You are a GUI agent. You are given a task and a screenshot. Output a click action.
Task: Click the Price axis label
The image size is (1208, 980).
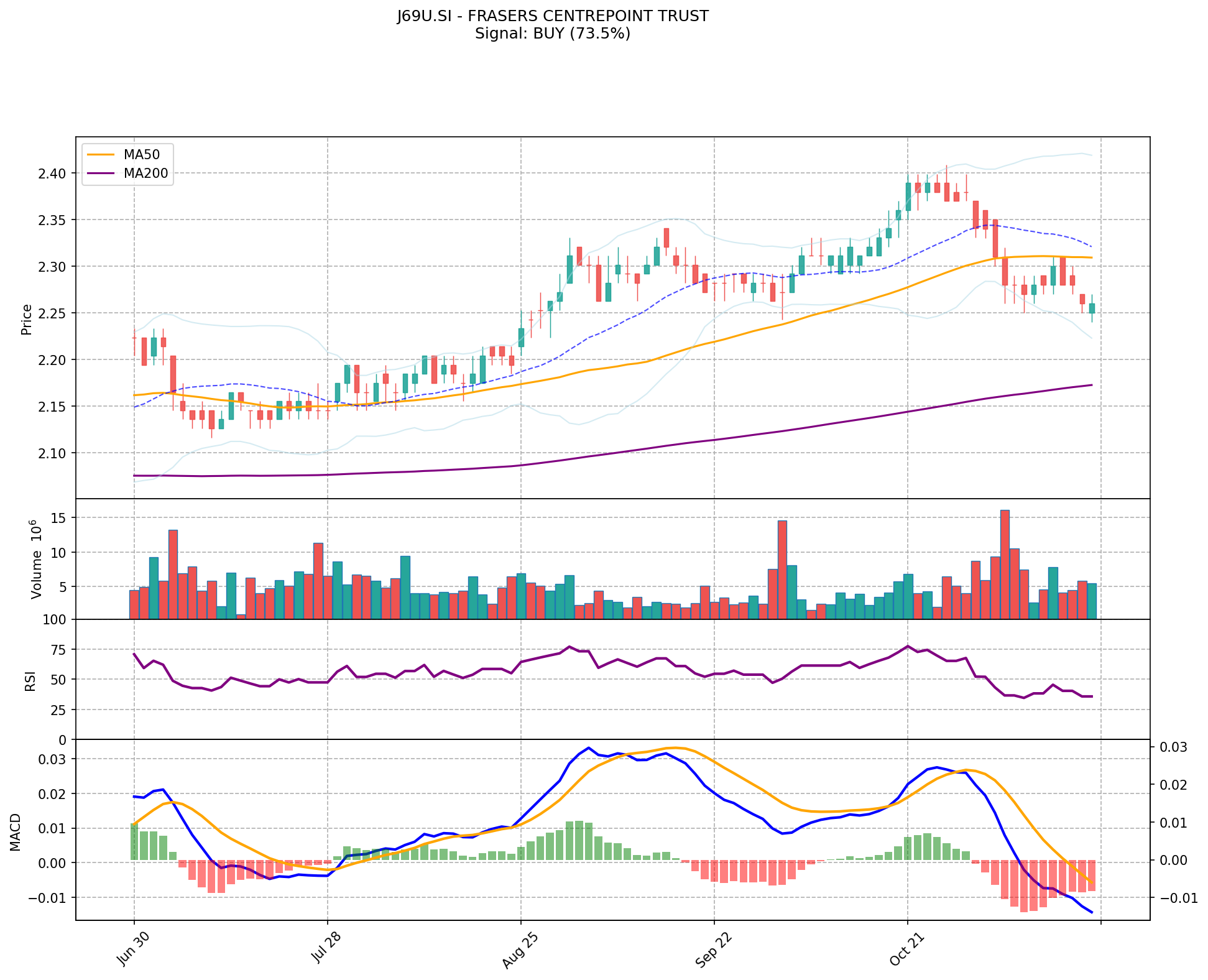(27, 320)
